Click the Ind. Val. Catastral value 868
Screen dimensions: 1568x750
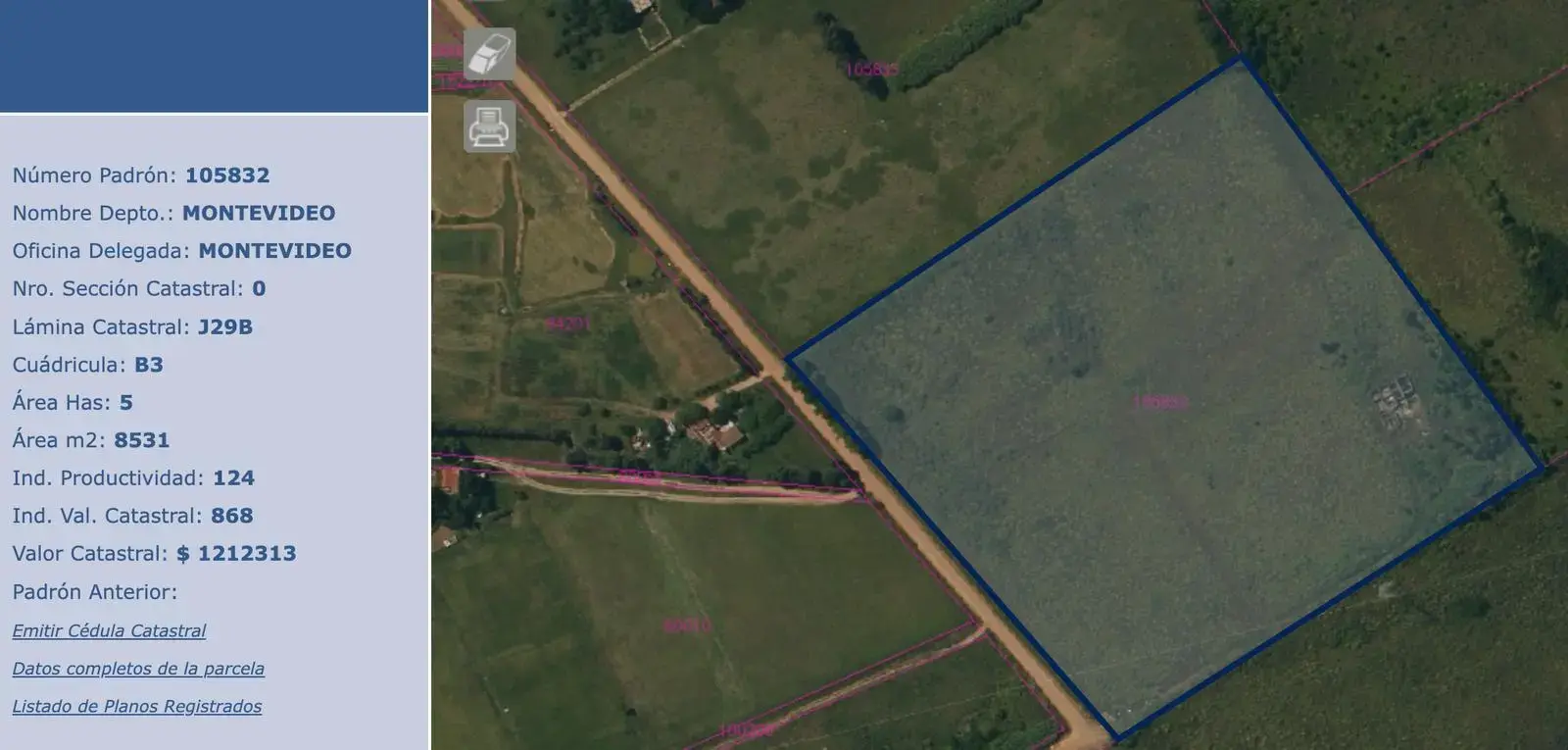[232, 516]
